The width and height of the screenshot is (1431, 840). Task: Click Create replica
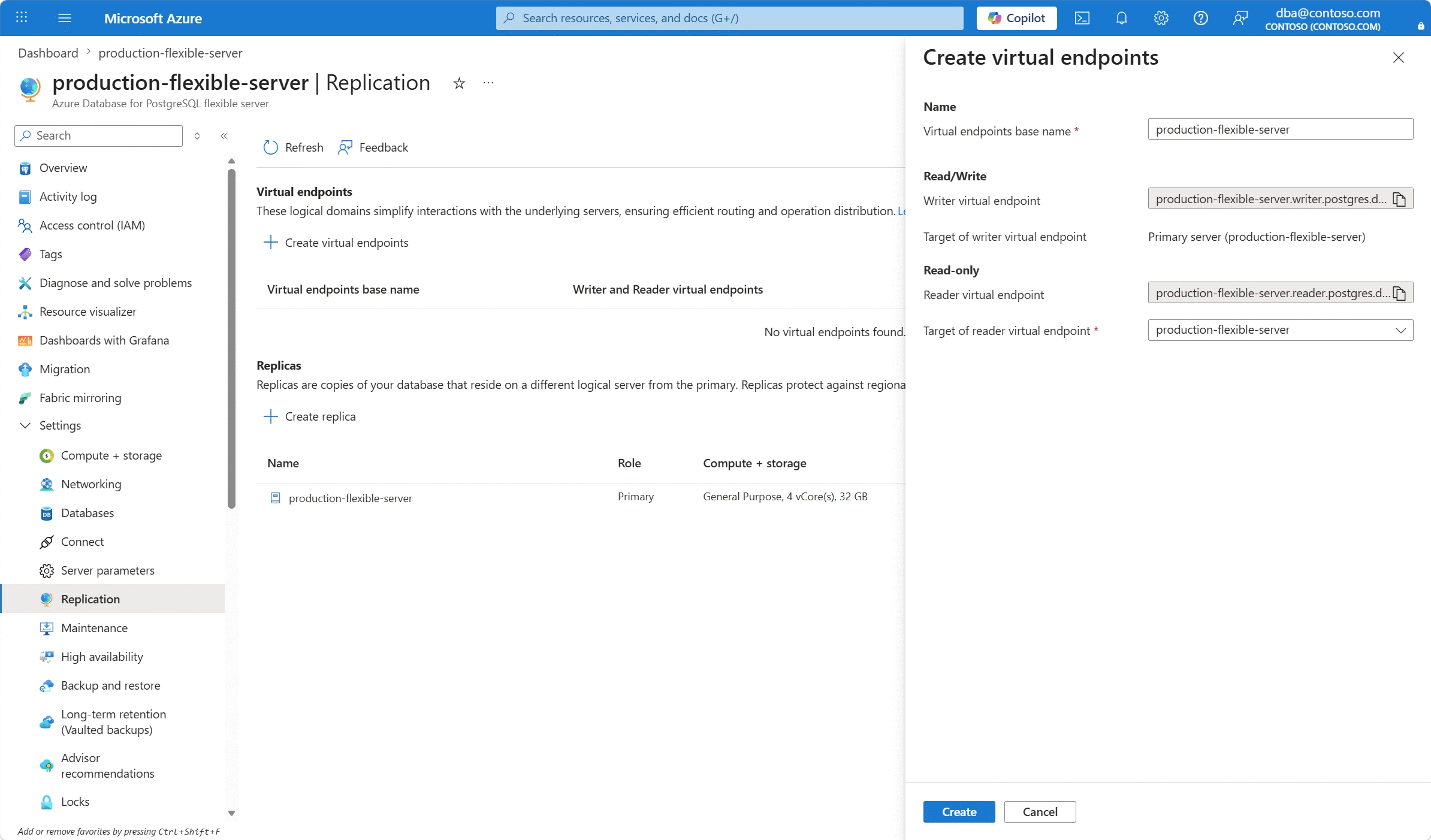pyautogui.click(x=310, y=416)
